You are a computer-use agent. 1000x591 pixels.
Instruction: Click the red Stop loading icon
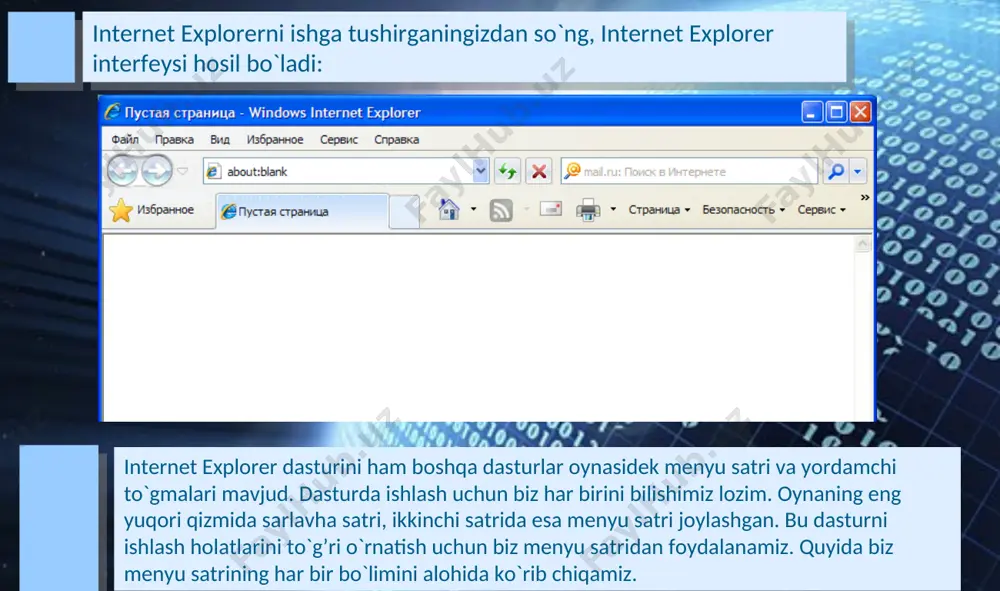[539, 171]
